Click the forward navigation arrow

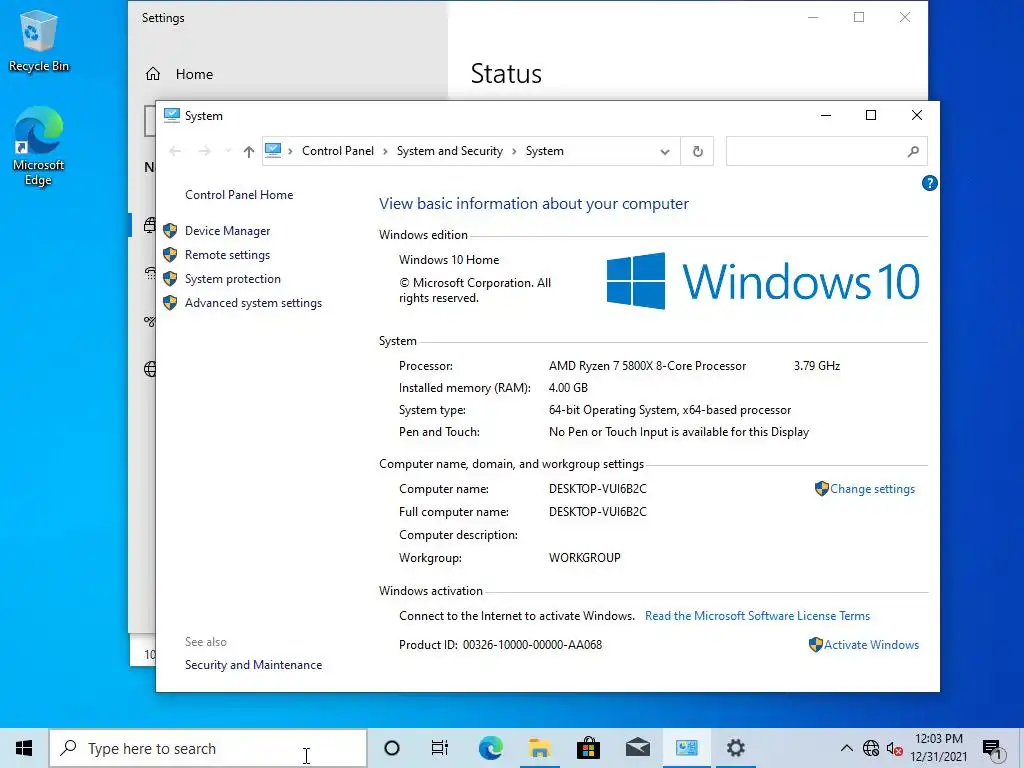click(204, 152)
